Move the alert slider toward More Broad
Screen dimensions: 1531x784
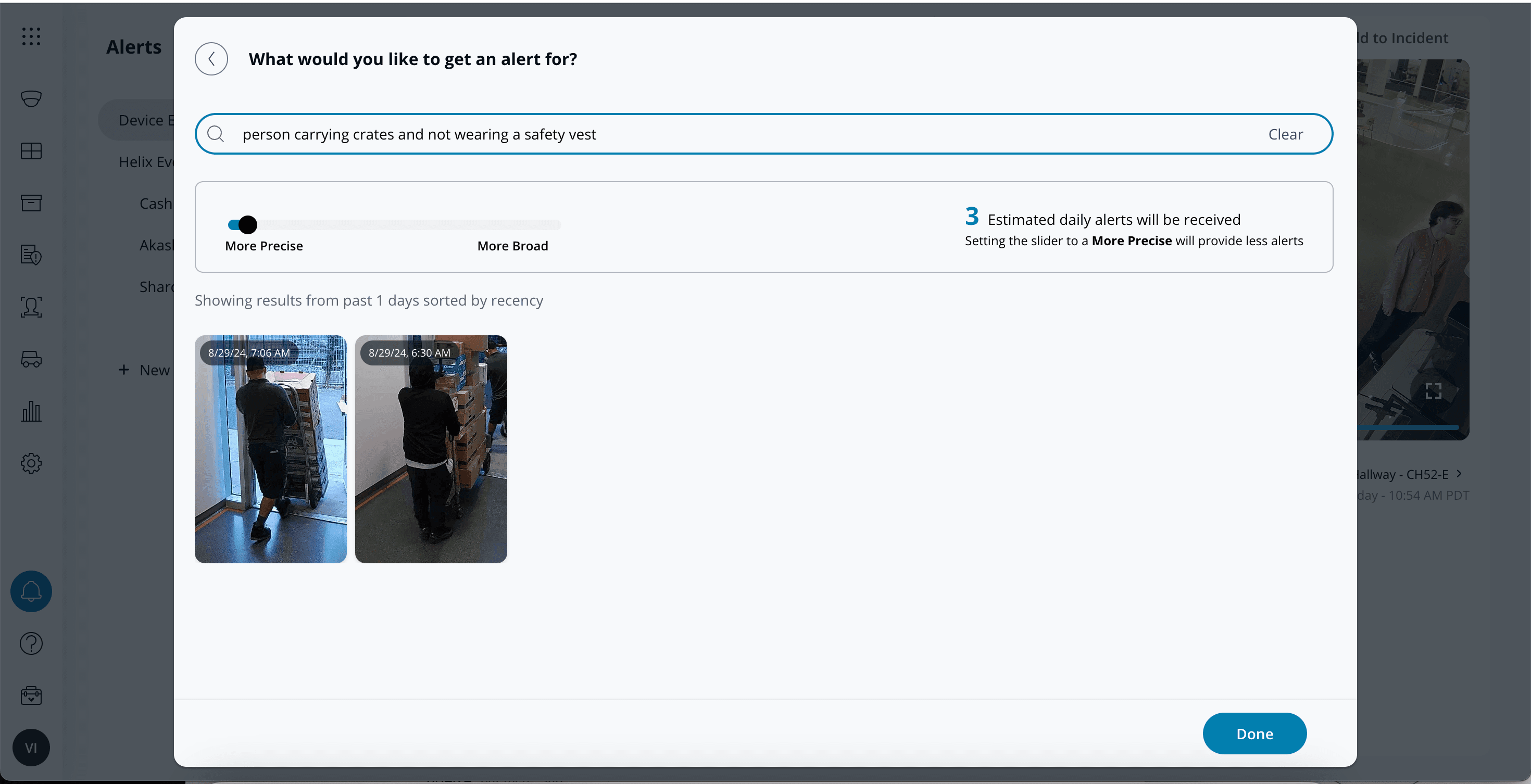(511, 224)
